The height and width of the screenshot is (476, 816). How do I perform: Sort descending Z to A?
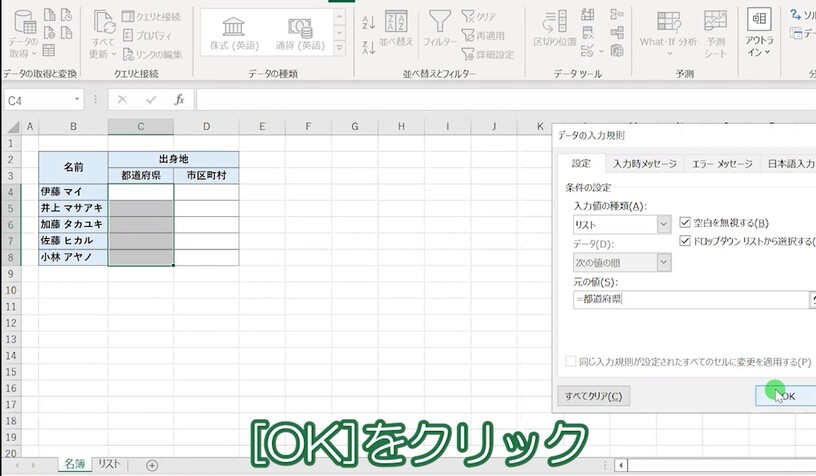368,48
